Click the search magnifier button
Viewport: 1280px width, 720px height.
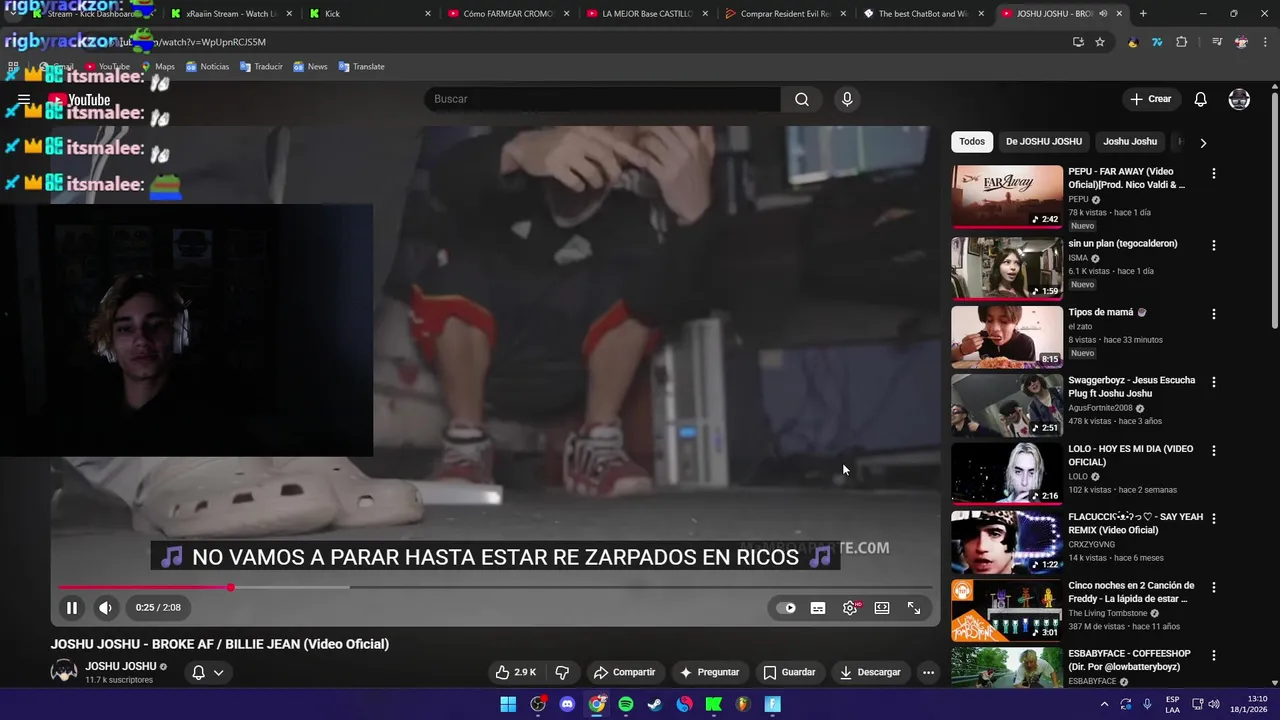[x=802, y=99]
